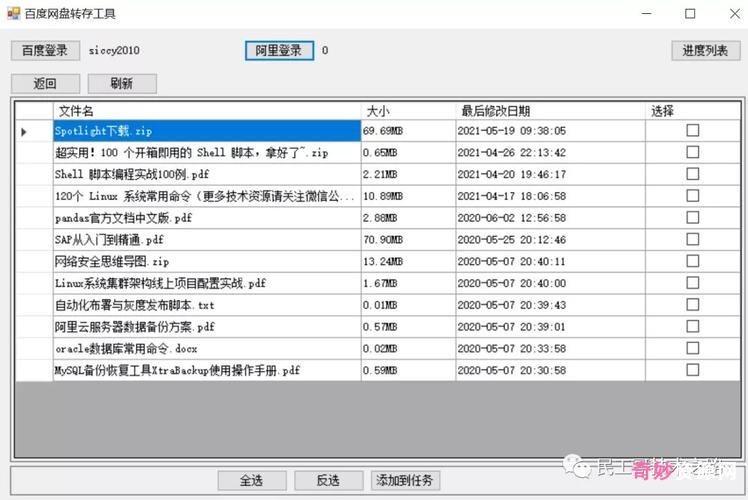Select the file Linux系统集群架构线上项目配置实战.pdf

pos(207,283)
